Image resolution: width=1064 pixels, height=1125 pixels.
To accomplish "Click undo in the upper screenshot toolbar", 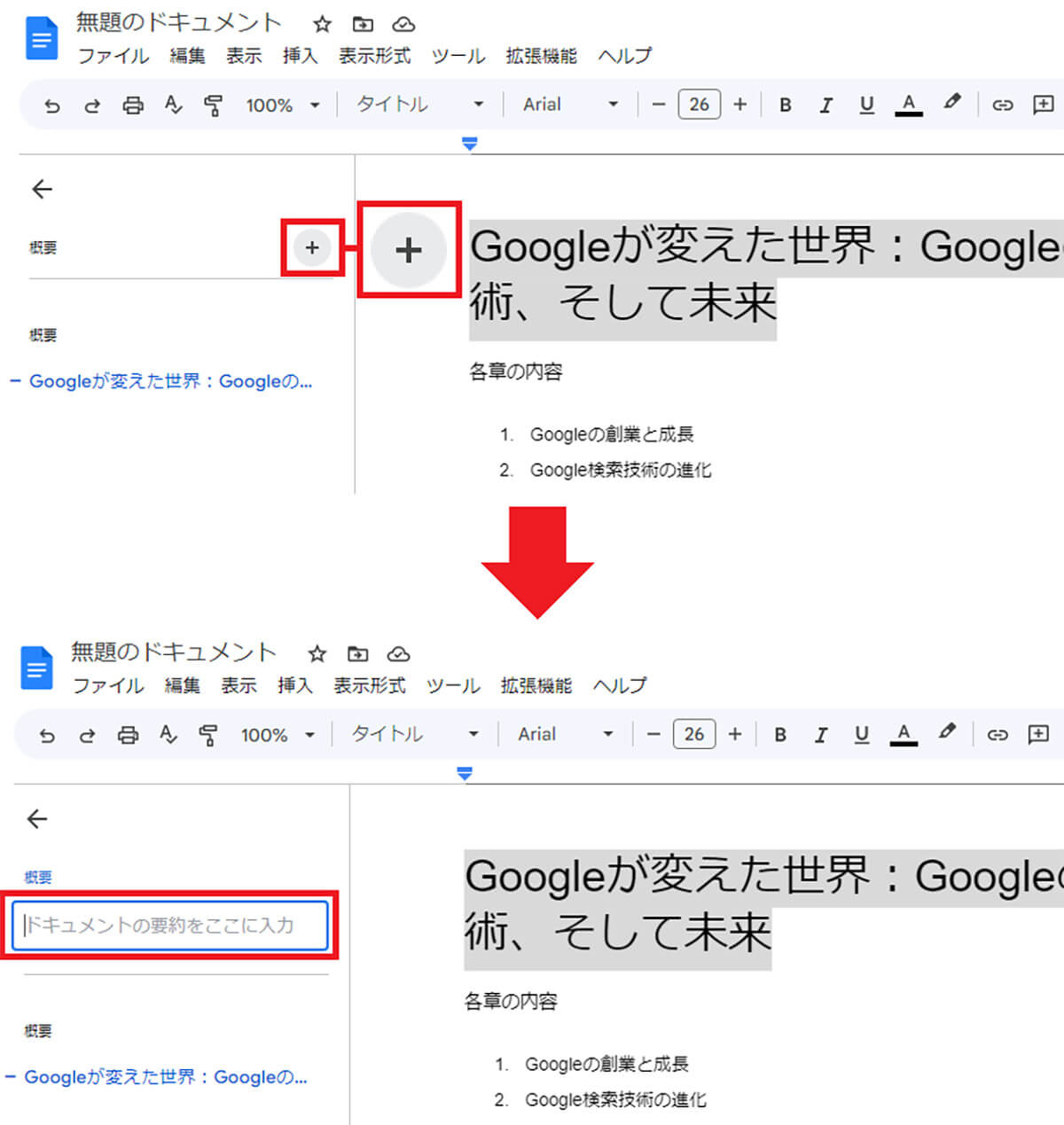I will (52, 105).
